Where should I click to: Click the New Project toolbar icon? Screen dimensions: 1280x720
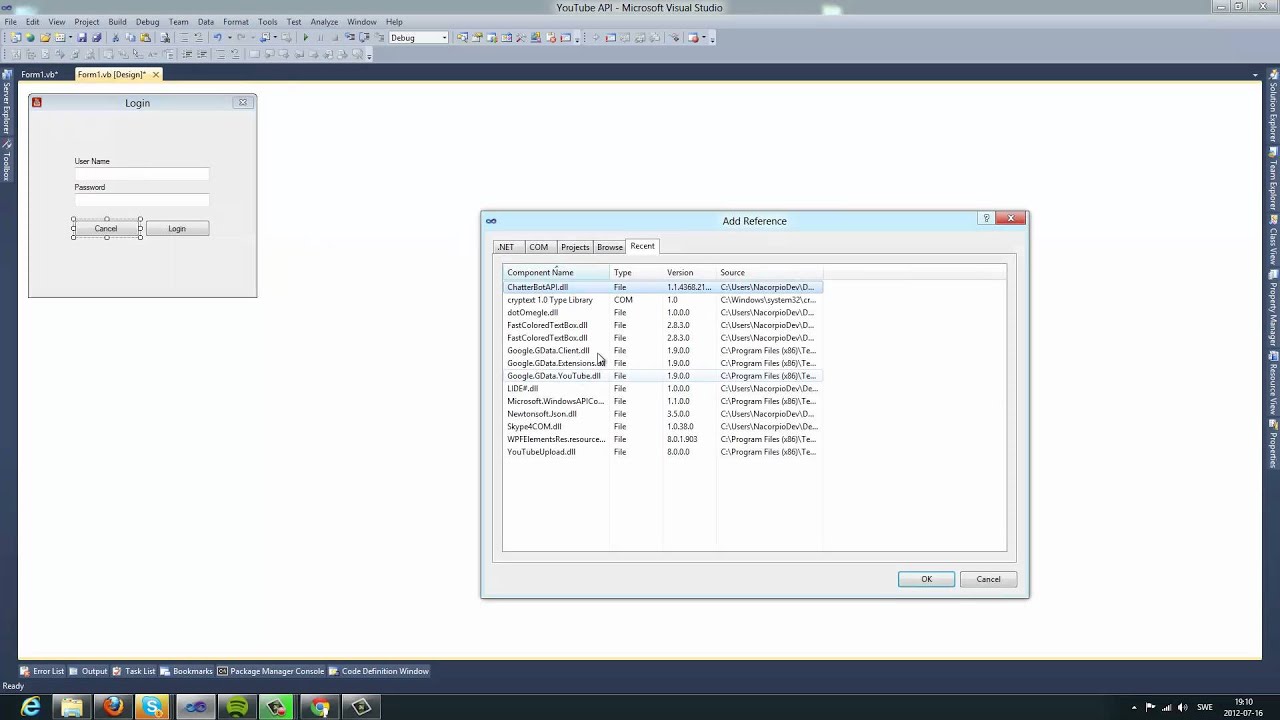[15, 38]
